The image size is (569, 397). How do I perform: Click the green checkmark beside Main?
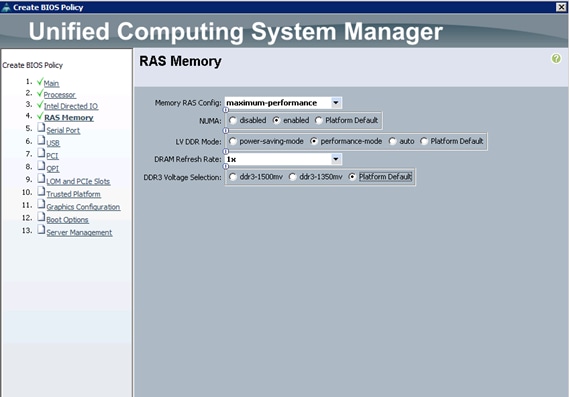(x=40, y=82)
